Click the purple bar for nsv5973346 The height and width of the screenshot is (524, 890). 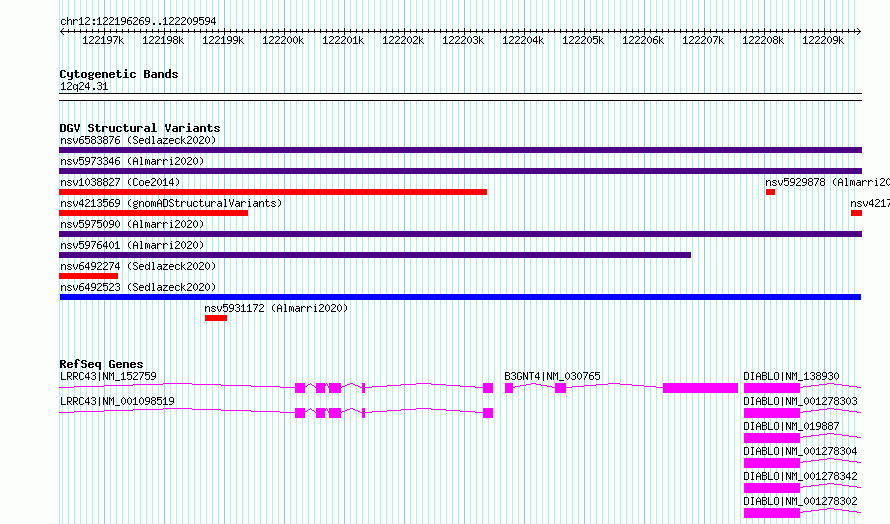[460, 171]
